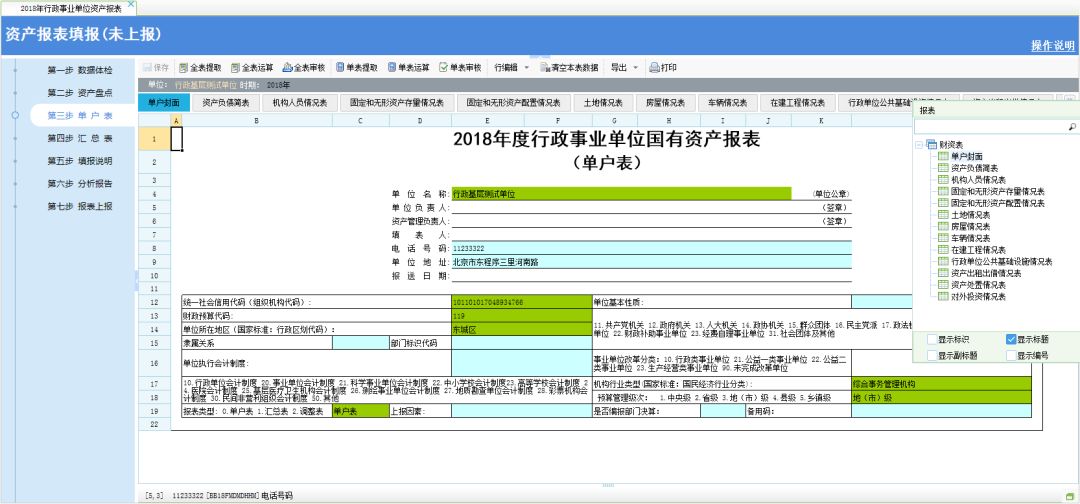The image size is (1080, 504).
Task: Click the 综合事务管理机构 cell
Action: pos(941,384)
